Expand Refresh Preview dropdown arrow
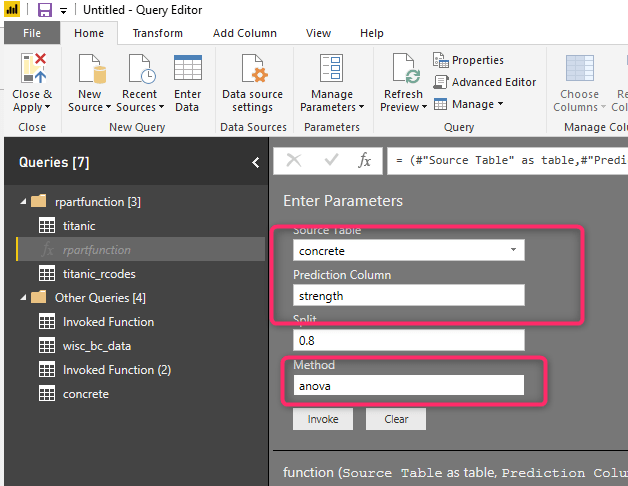This screenshot has height=486, width=628. coord(425,107)
